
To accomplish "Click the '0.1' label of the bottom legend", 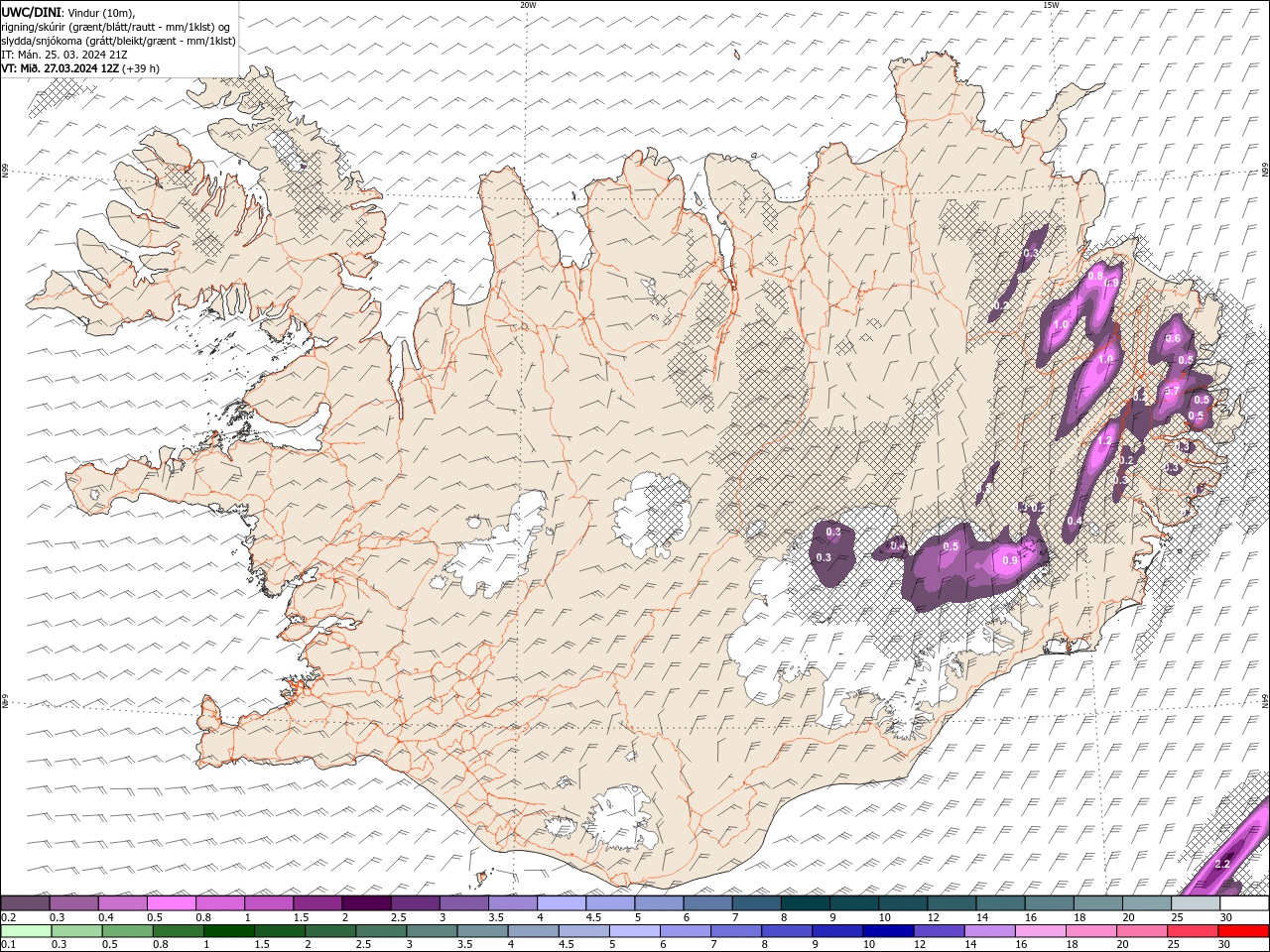I will tap(7, 945).
